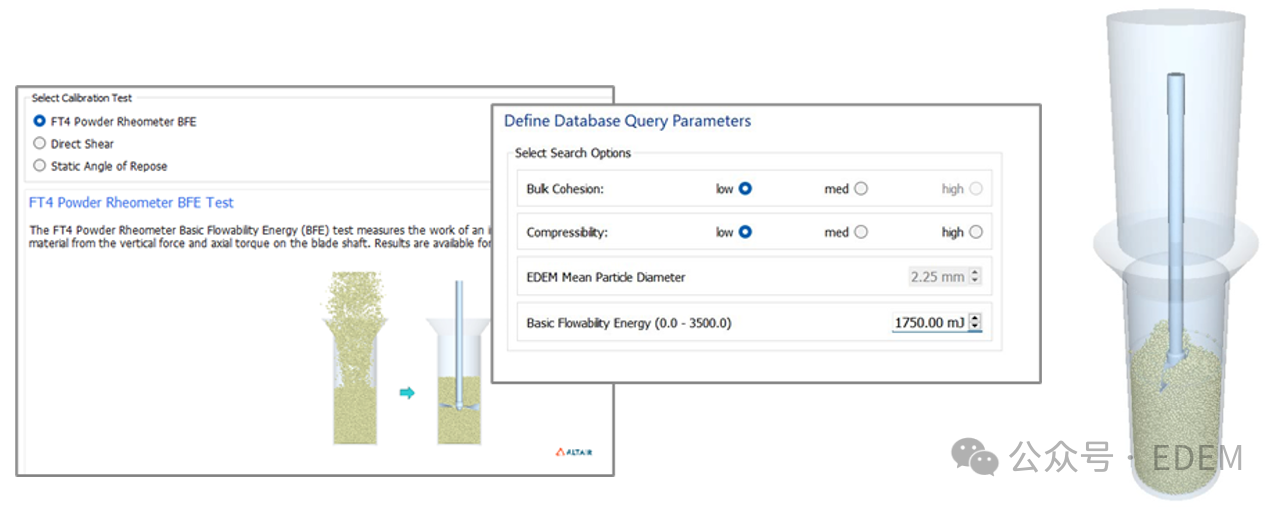Select FT4 Powder Rheometer BFE test option
Screen dimensions: 1285x509
pos(40,121)
